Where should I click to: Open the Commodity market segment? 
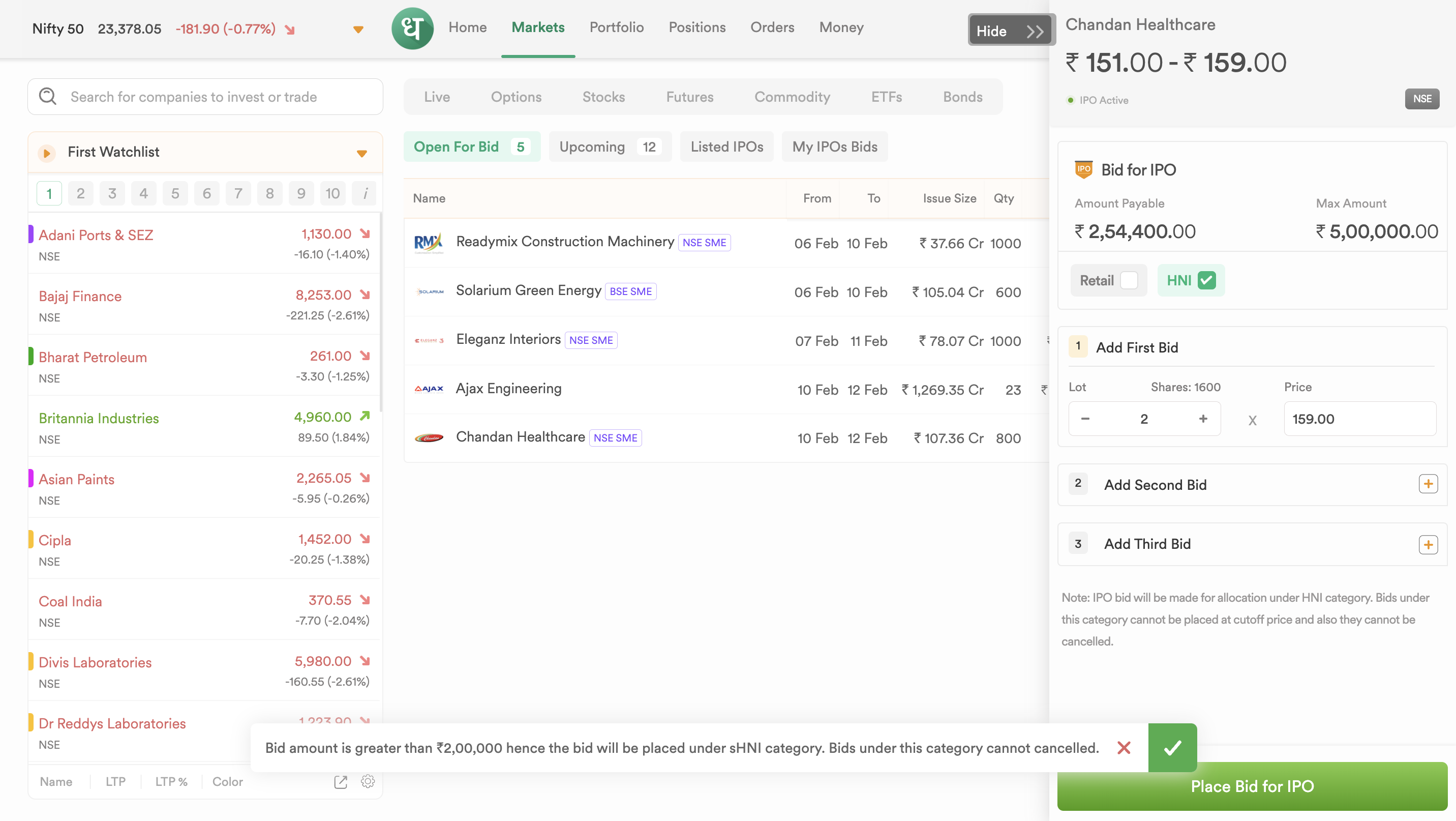792,97
